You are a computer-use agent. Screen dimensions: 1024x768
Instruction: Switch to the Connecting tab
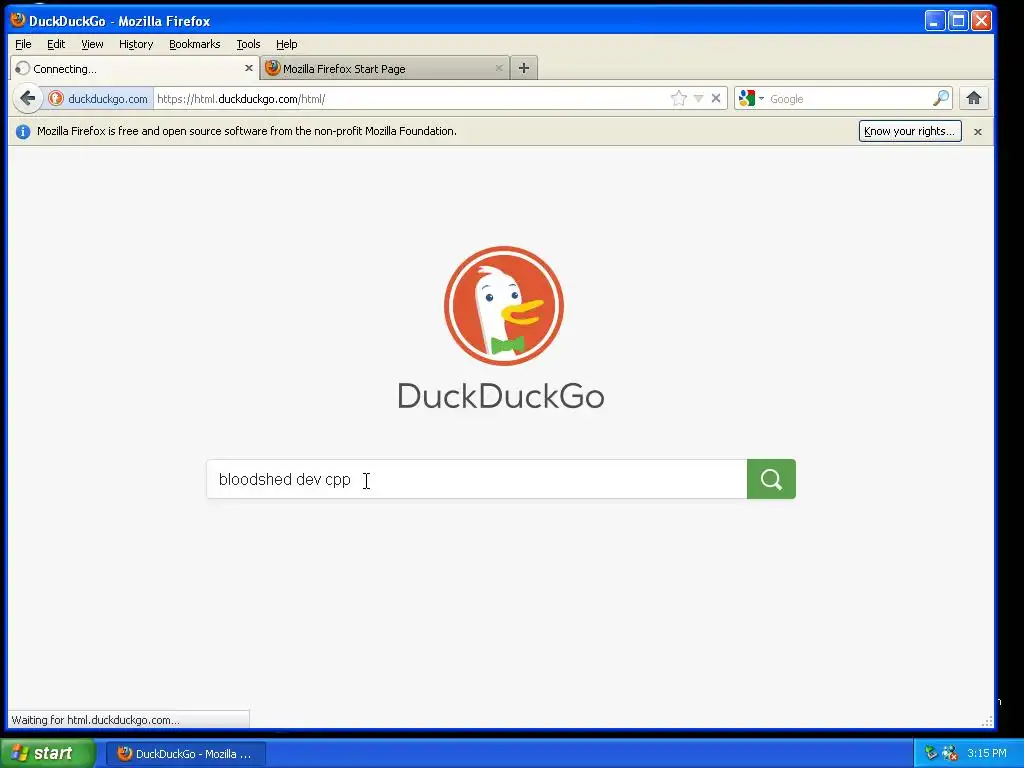(x=134, y=69)
